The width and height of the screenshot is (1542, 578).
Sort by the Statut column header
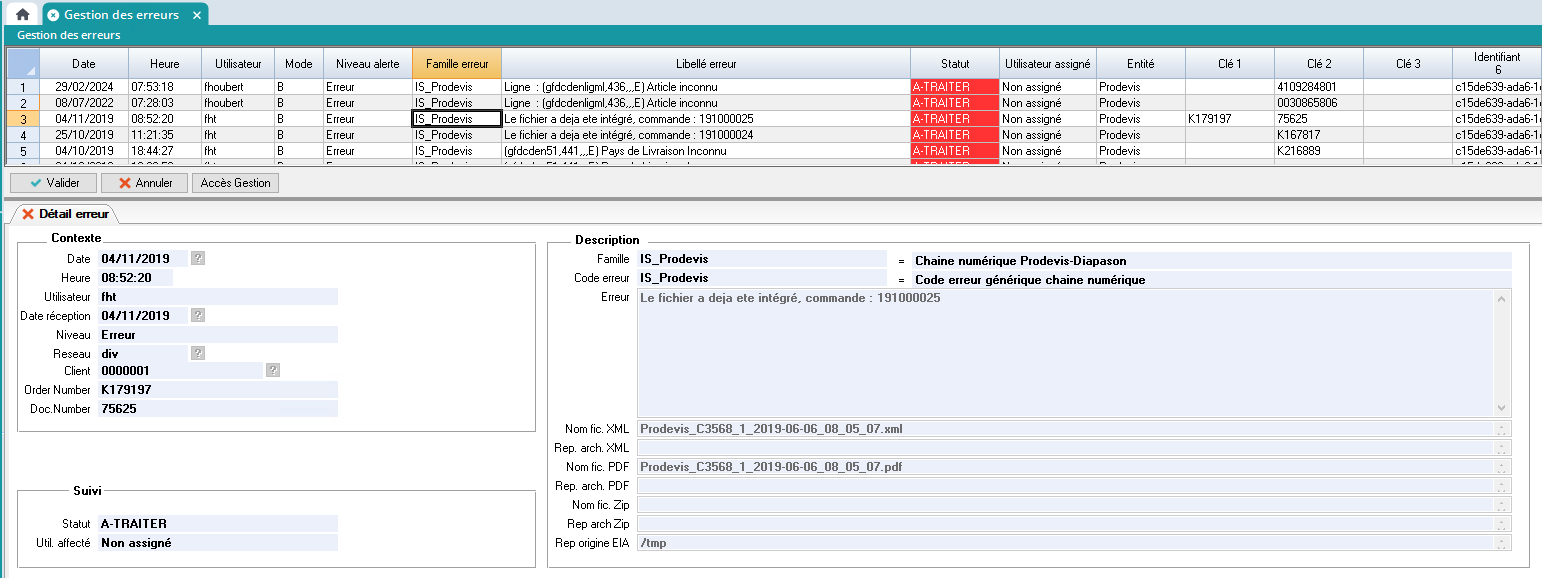pyautogui.click(x=954, y=63)
